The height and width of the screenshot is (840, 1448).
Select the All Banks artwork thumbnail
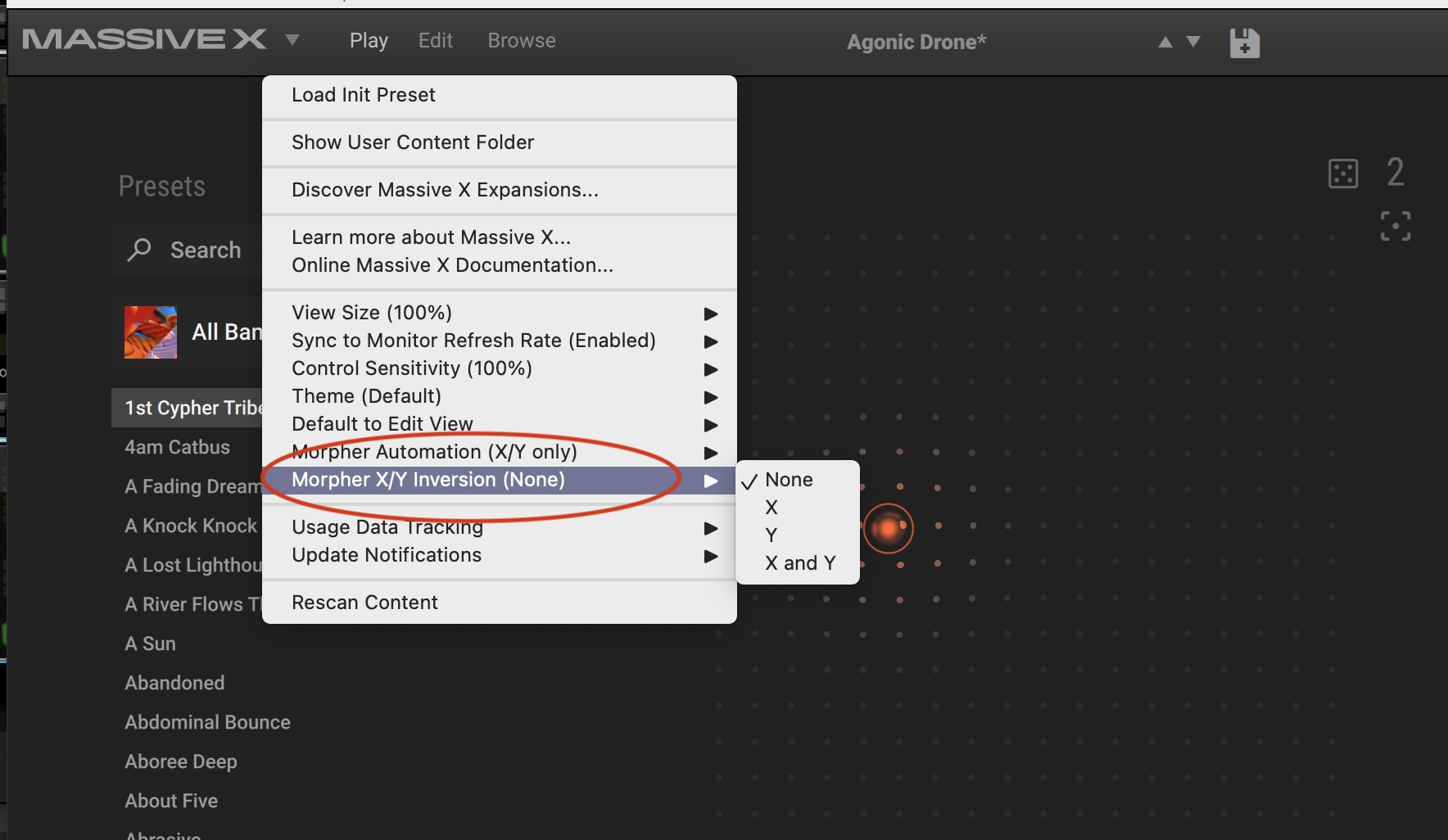tap(151, 332)
